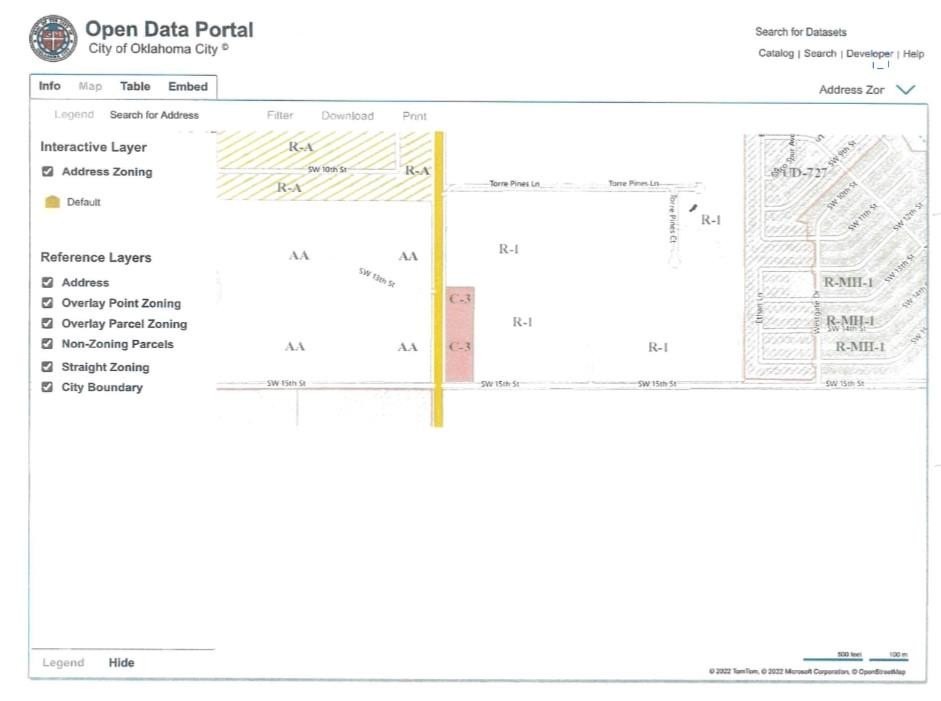Click the Default layer color swatch
Screen dimensions: 941x701
click(53, 202)
